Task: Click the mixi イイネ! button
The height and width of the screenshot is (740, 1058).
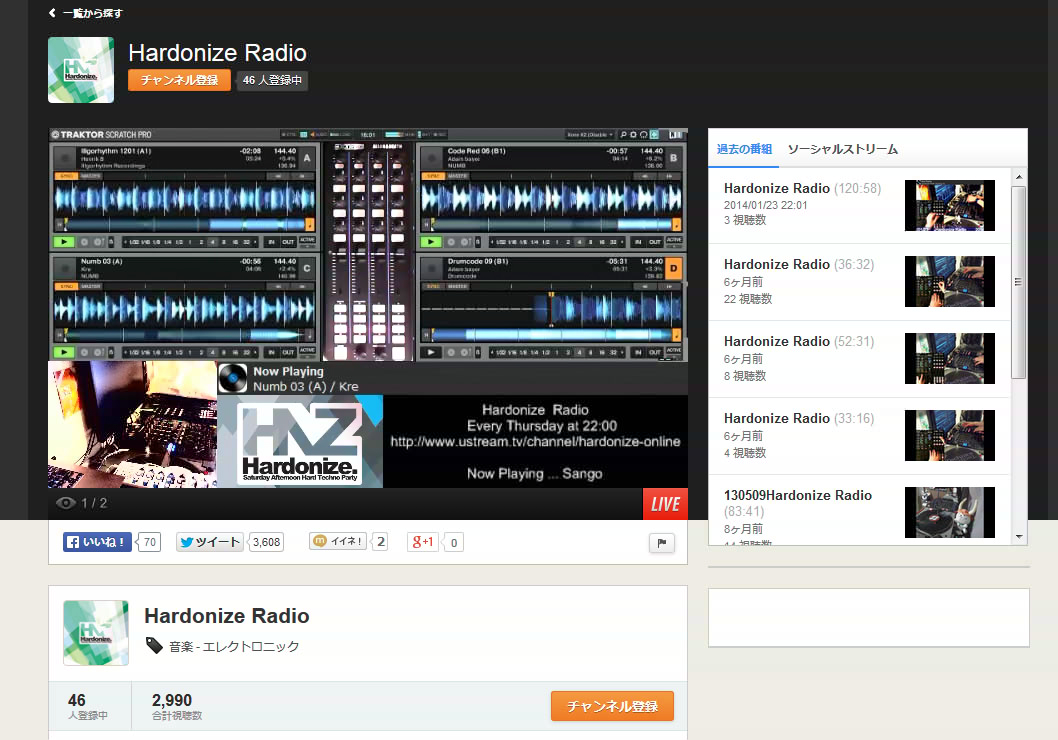Action: tap(339, 541)
